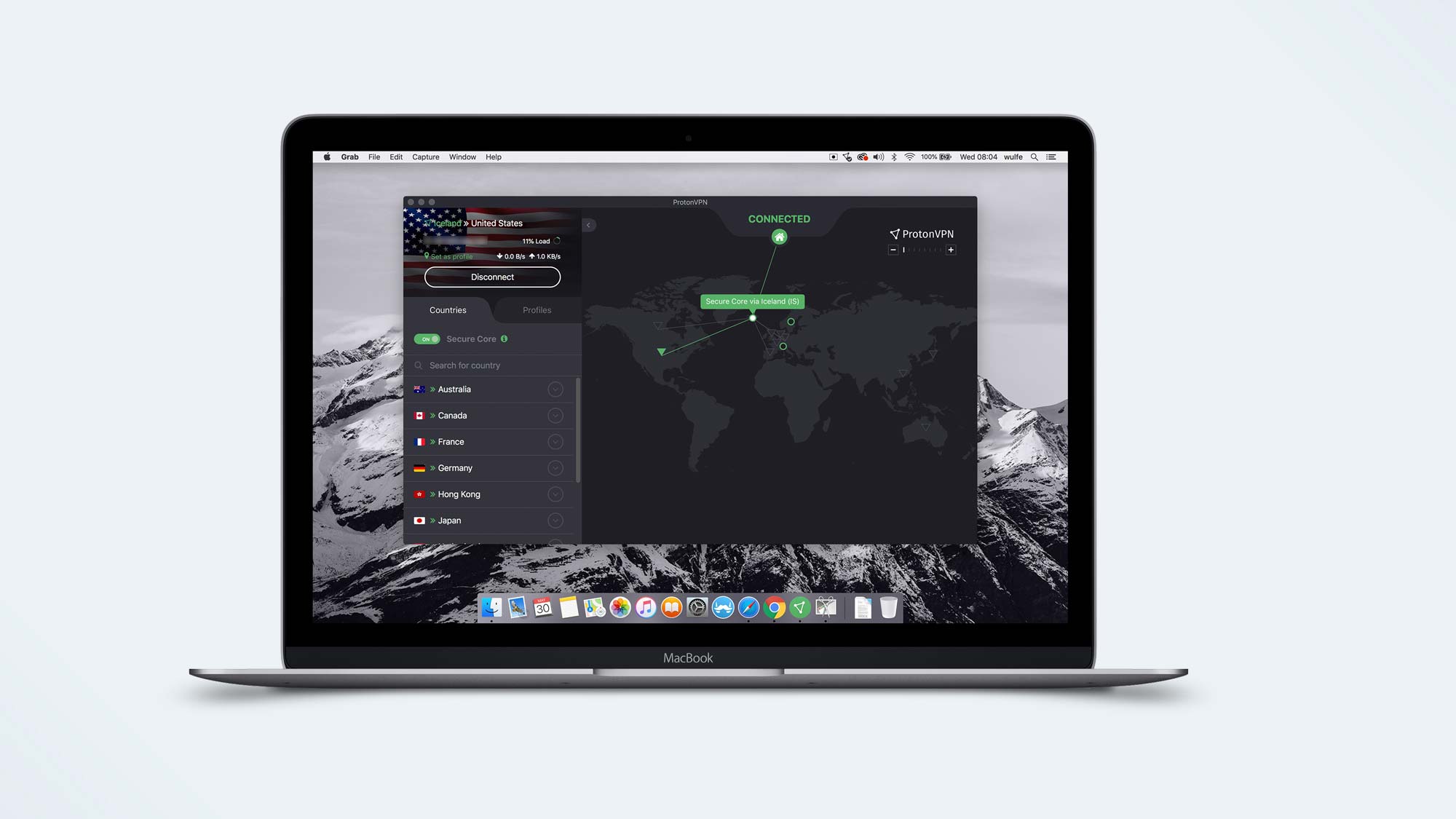The height and width of the screenshot is (819, 1456).
Task: Select Set as profile option
Action: pyautogui.click(x=450, y=256)
